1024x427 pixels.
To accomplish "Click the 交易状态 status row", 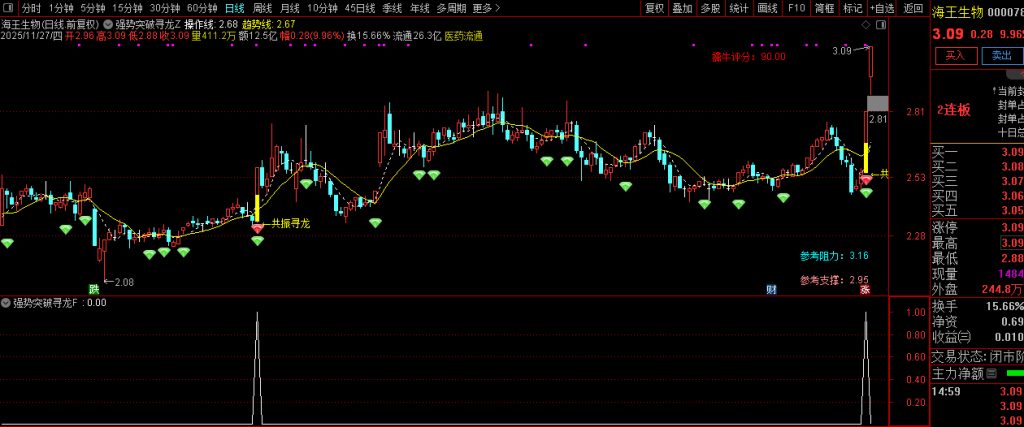I will 977,356.
